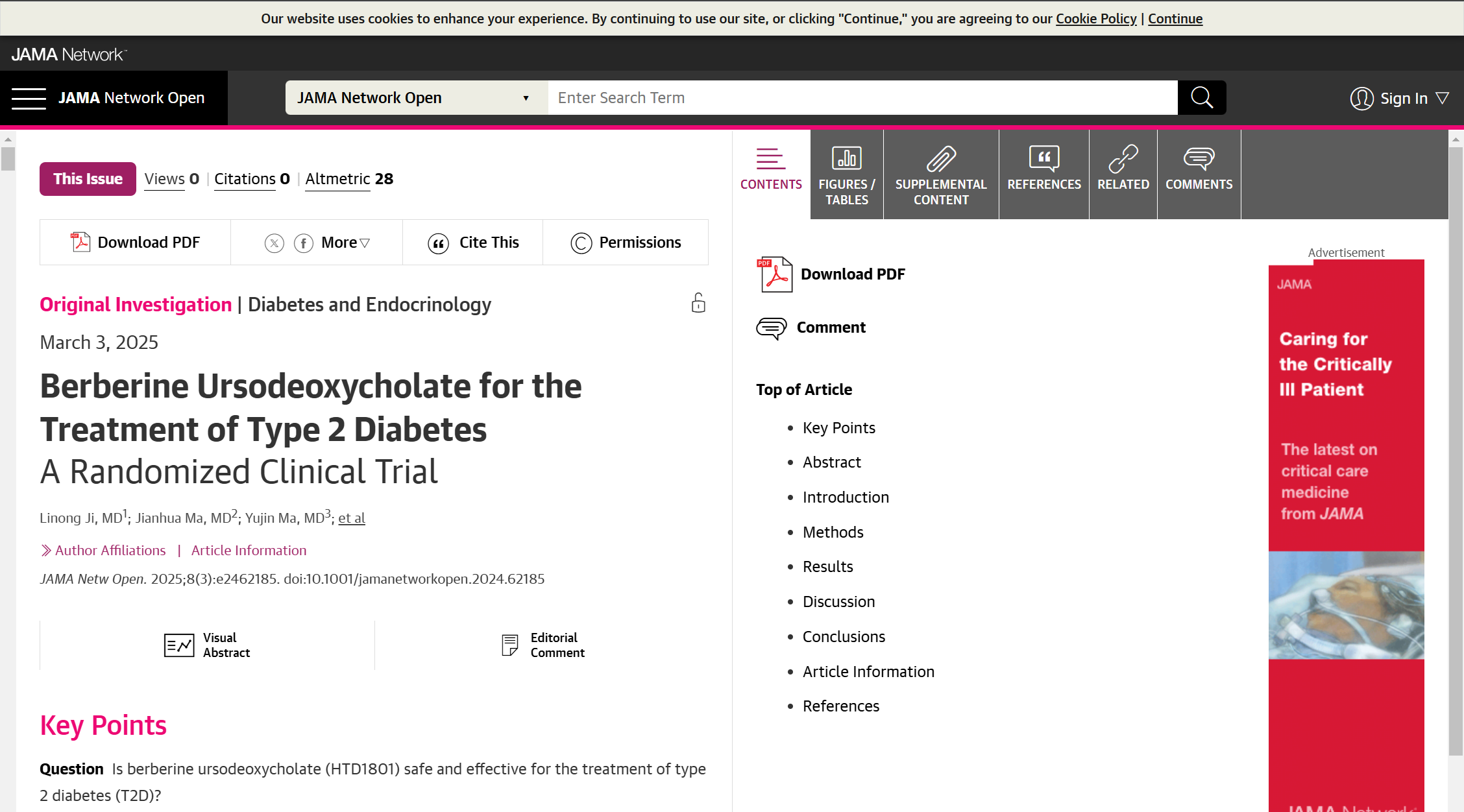Click the JAMA Network logo

[69, 54]
